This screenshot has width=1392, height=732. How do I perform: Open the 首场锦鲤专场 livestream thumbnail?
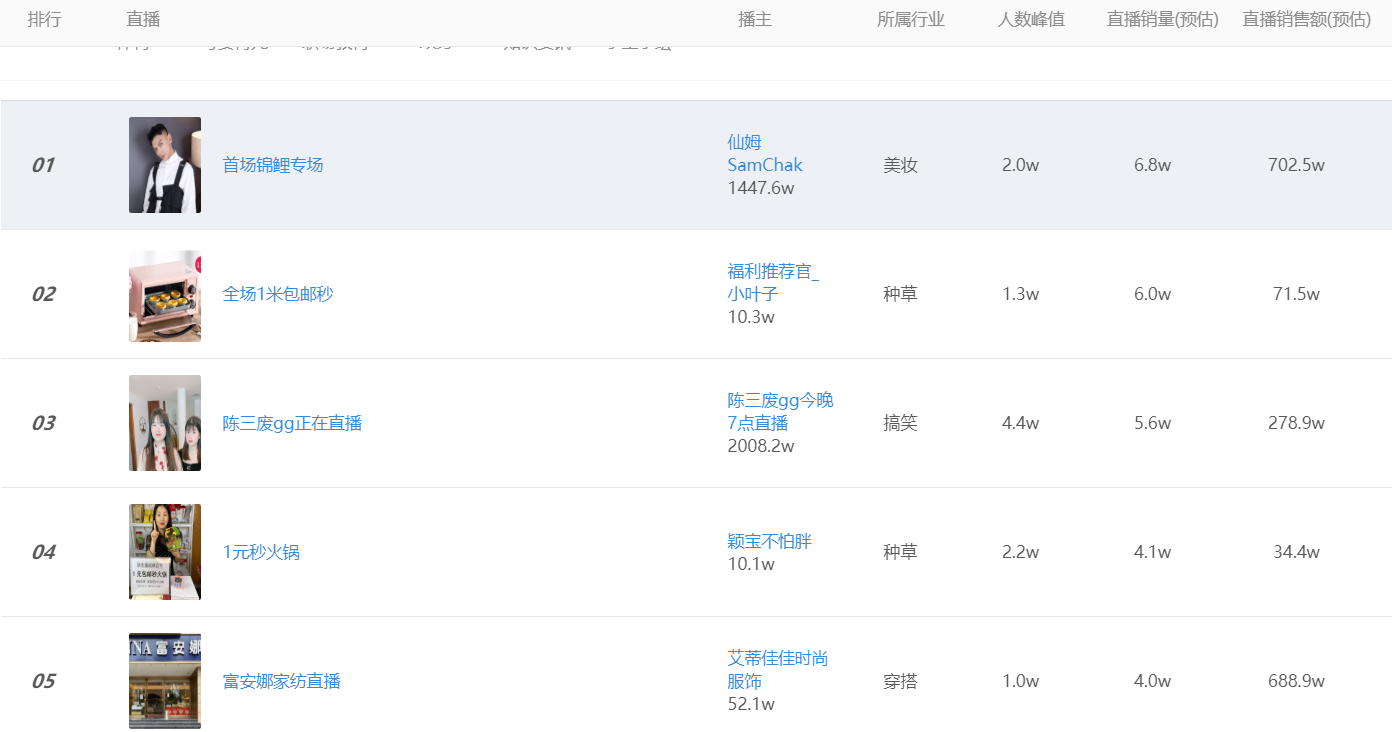click(165, 165)
